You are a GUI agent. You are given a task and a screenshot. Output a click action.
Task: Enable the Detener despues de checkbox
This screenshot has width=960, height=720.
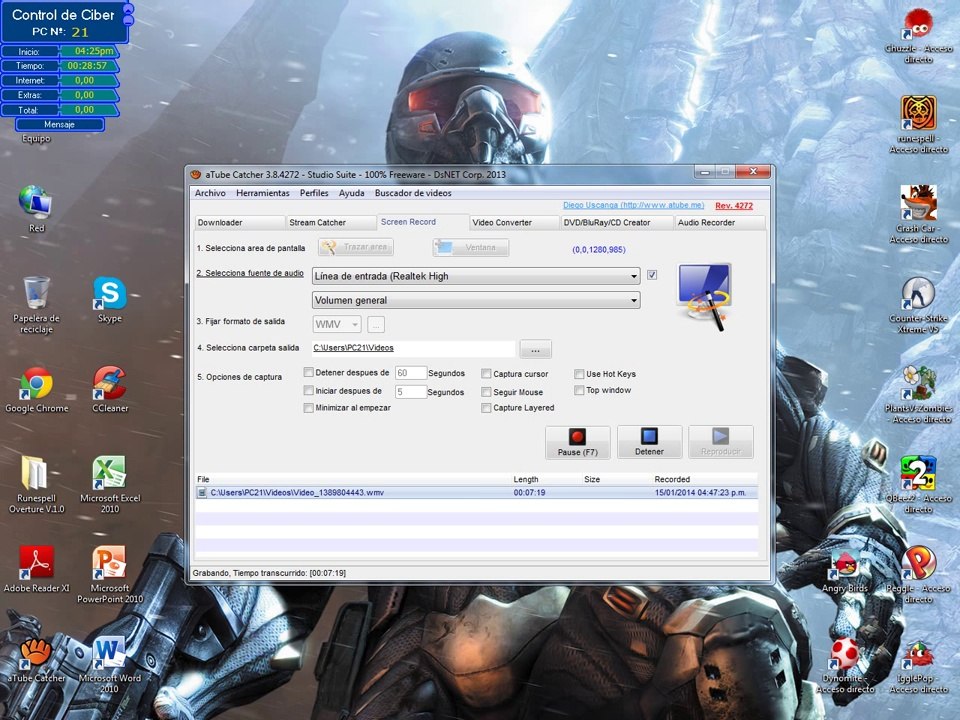[x=309, y=372]
